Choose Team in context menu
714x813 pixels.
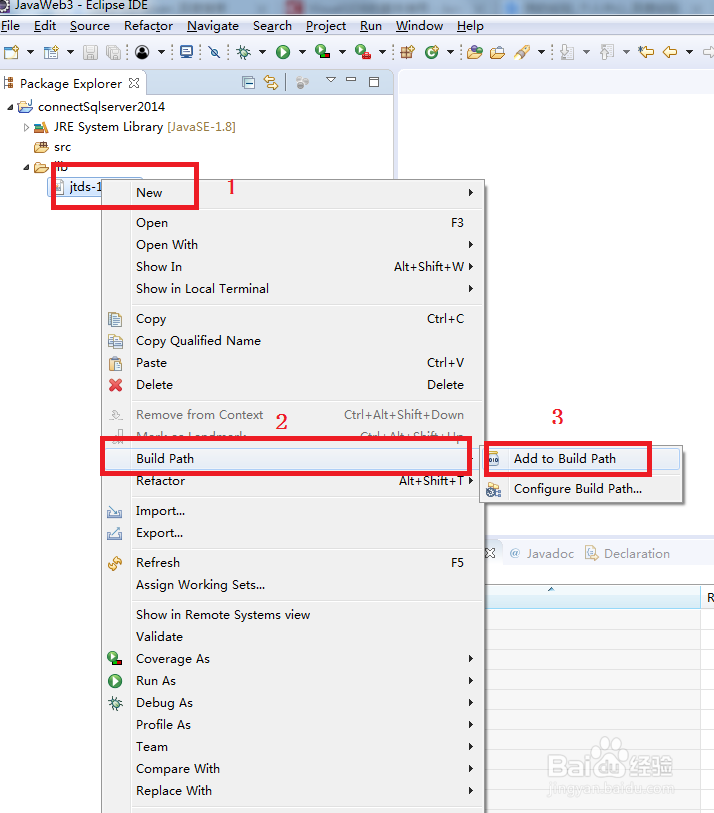[293, 747]
